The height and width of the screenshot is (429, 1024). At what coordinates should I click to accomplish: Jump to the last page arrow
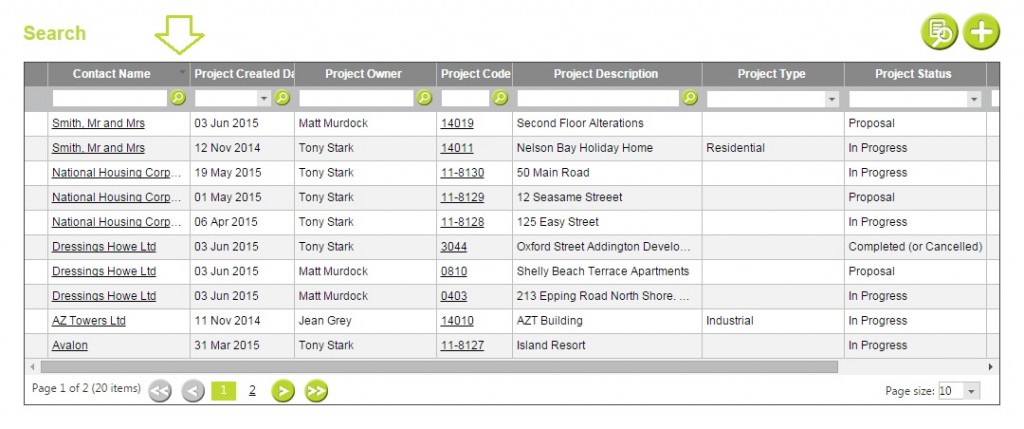click(316, 391)
